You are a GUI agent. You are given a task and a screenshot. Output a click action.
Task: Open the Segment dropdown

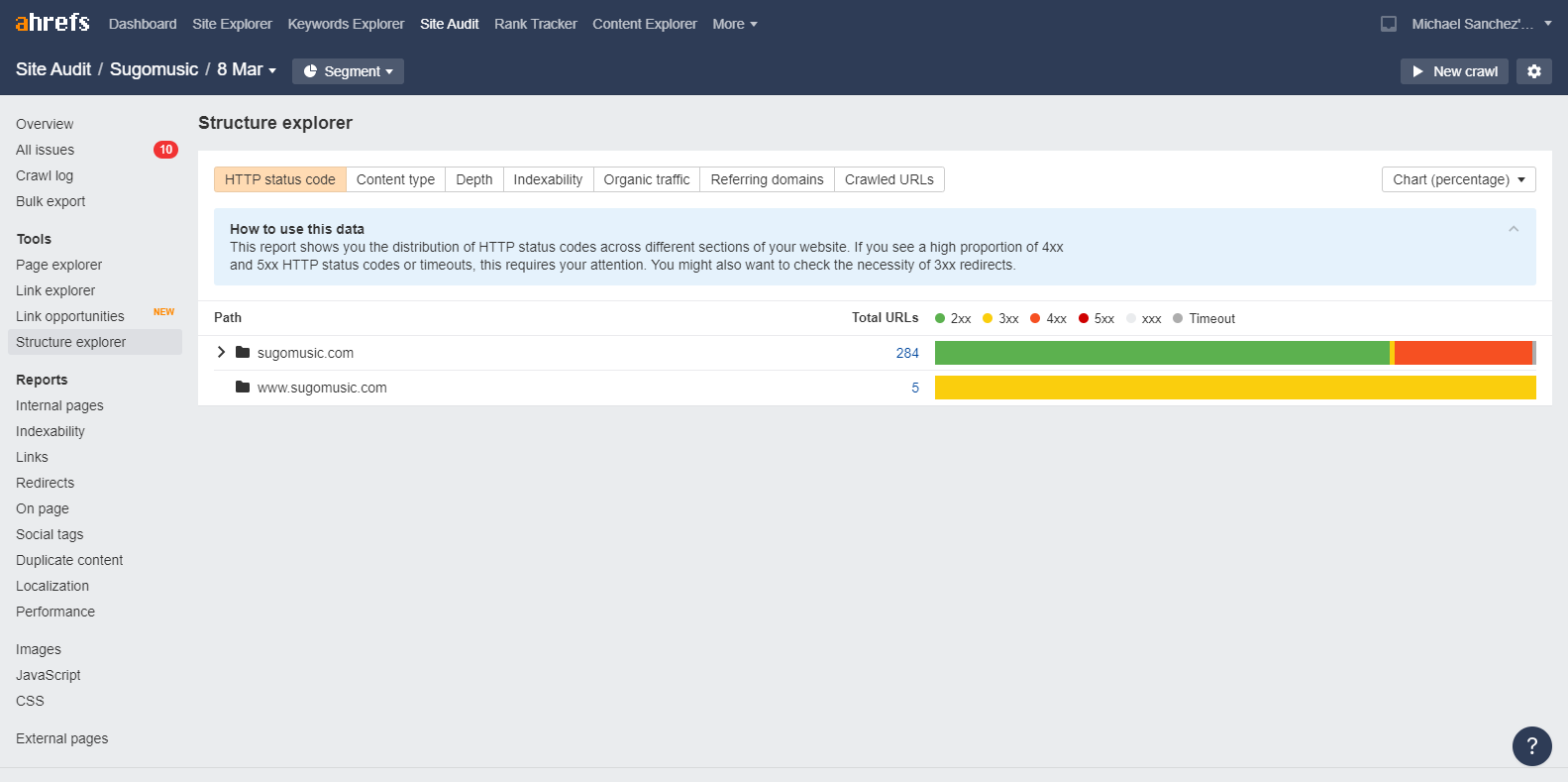point(348,71)
